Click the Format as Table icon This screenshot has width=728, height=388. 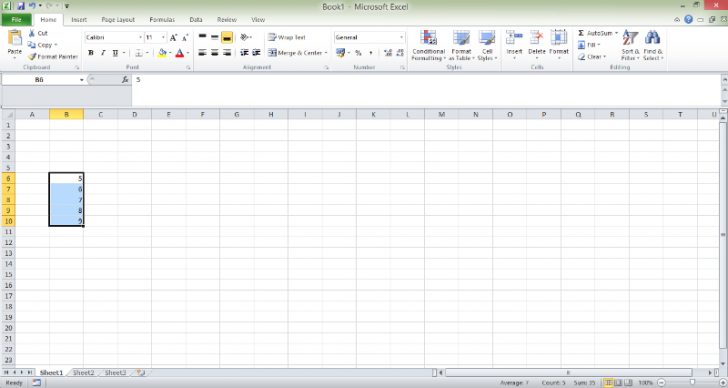461,45
